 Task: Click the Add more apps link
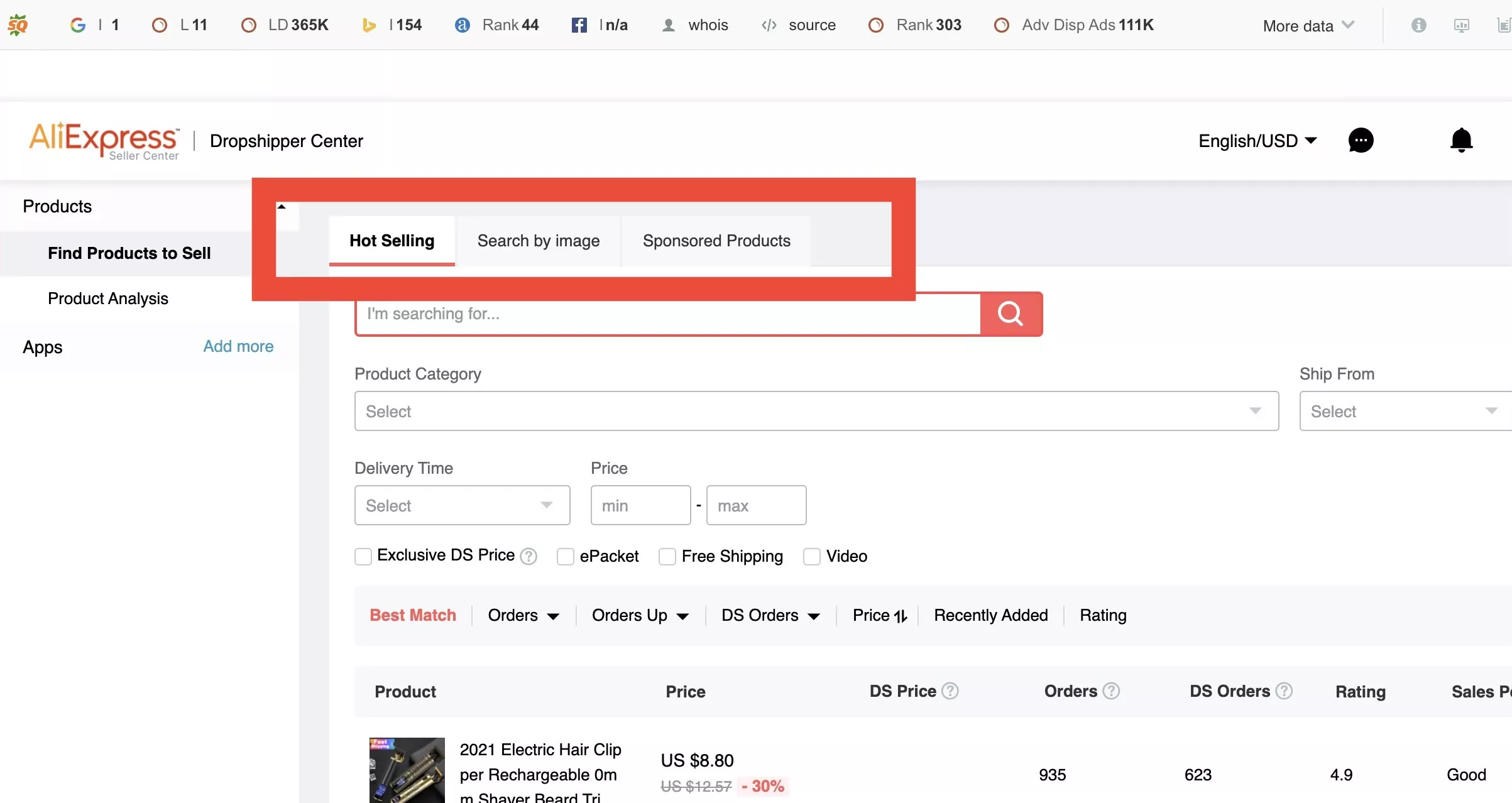point(238,346)
